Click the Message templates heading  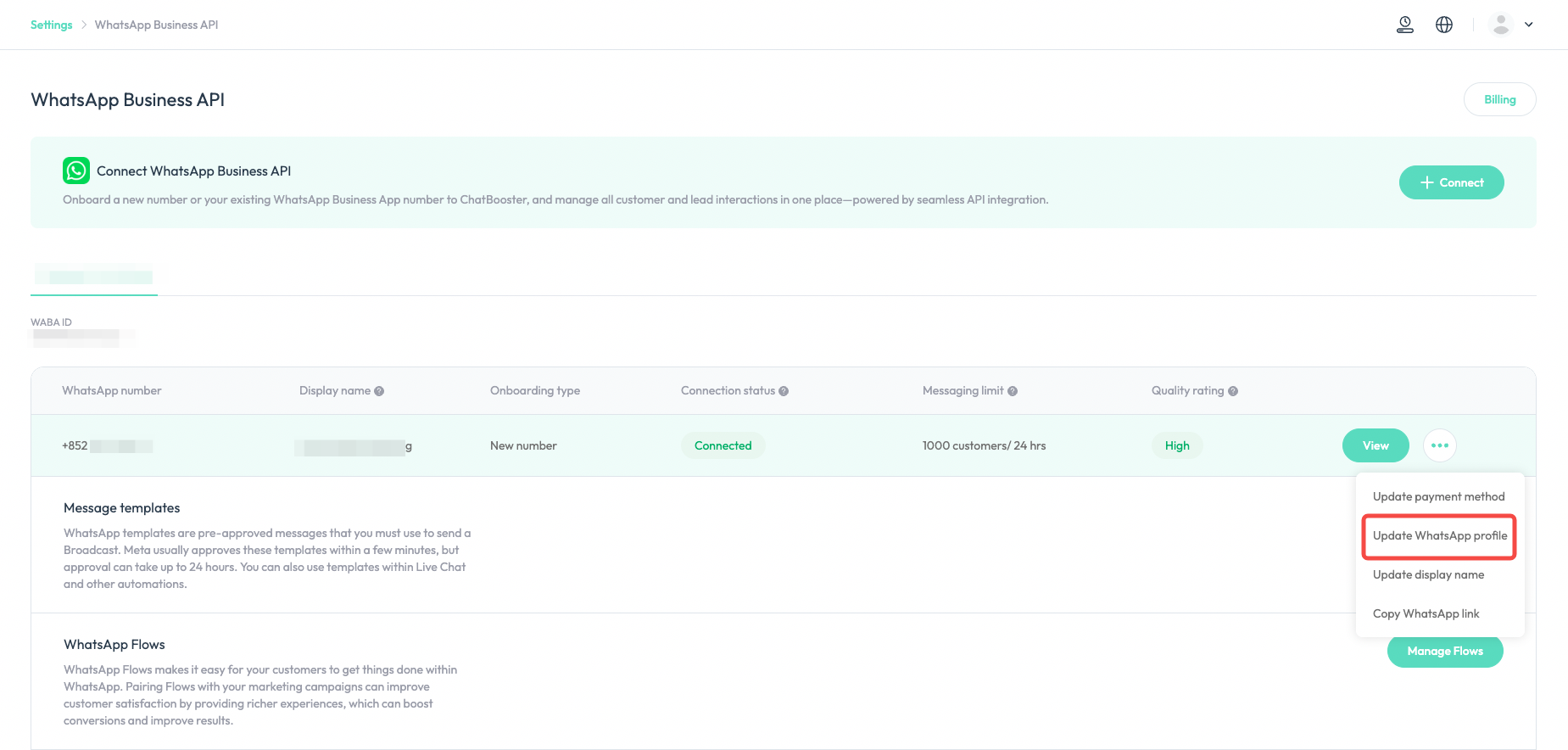tap(122, 507)
